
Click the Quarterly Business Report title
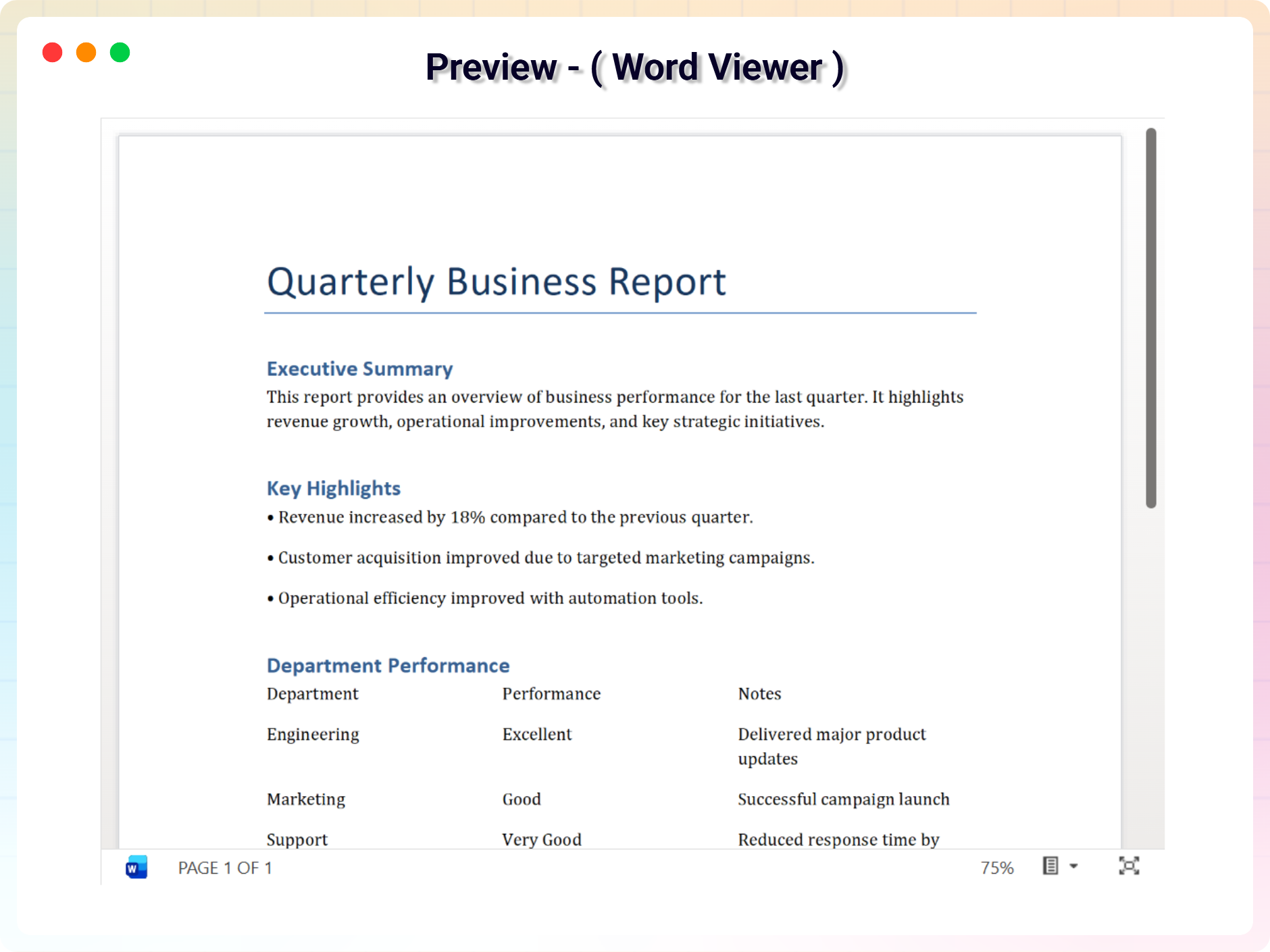pos(497,282)
